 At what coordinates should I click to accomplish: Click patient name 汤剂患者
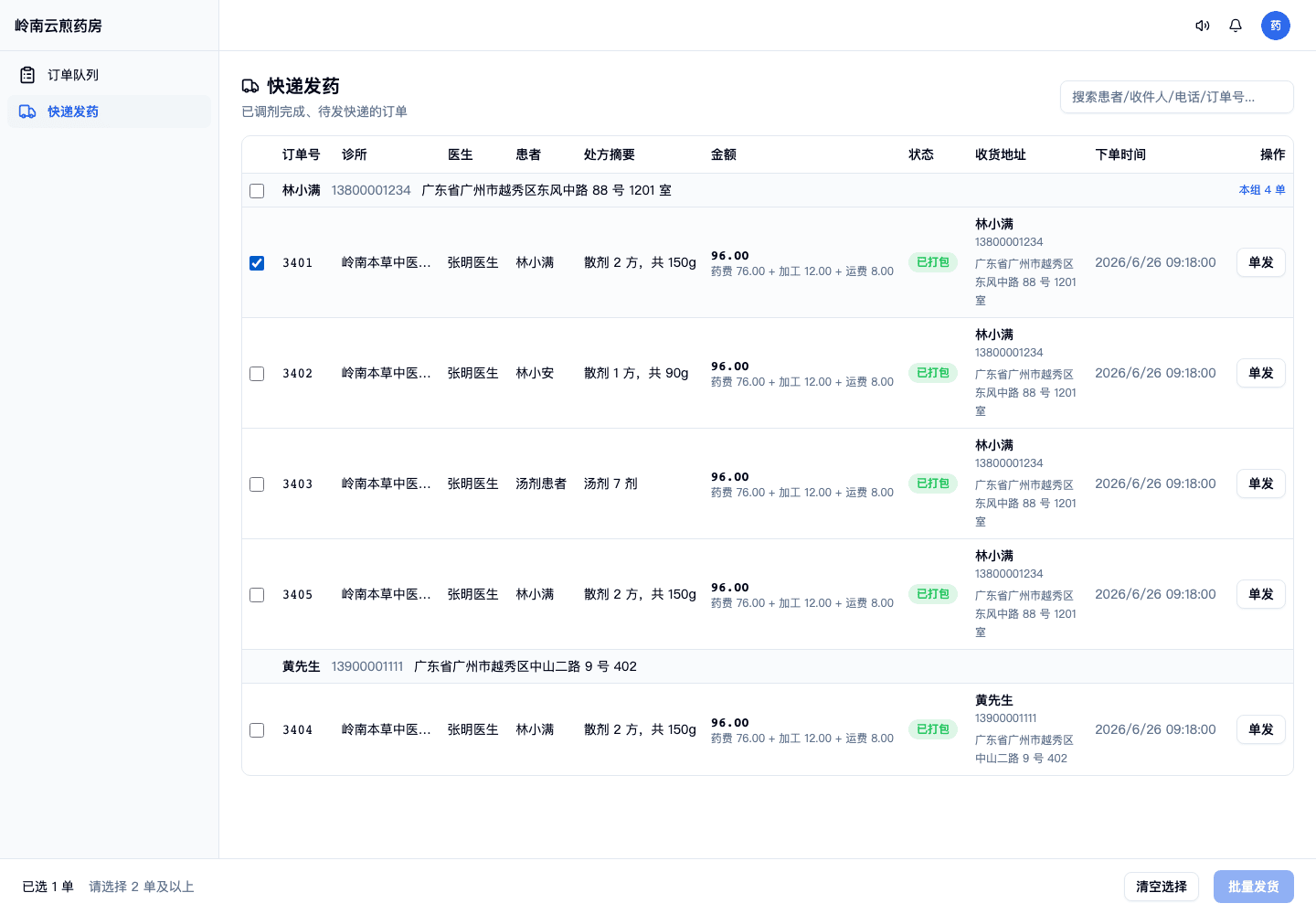541,484
